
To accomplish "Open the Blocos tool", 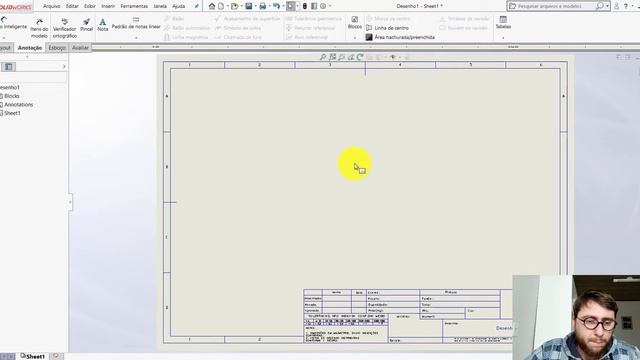I will click(x=355, y=22).
